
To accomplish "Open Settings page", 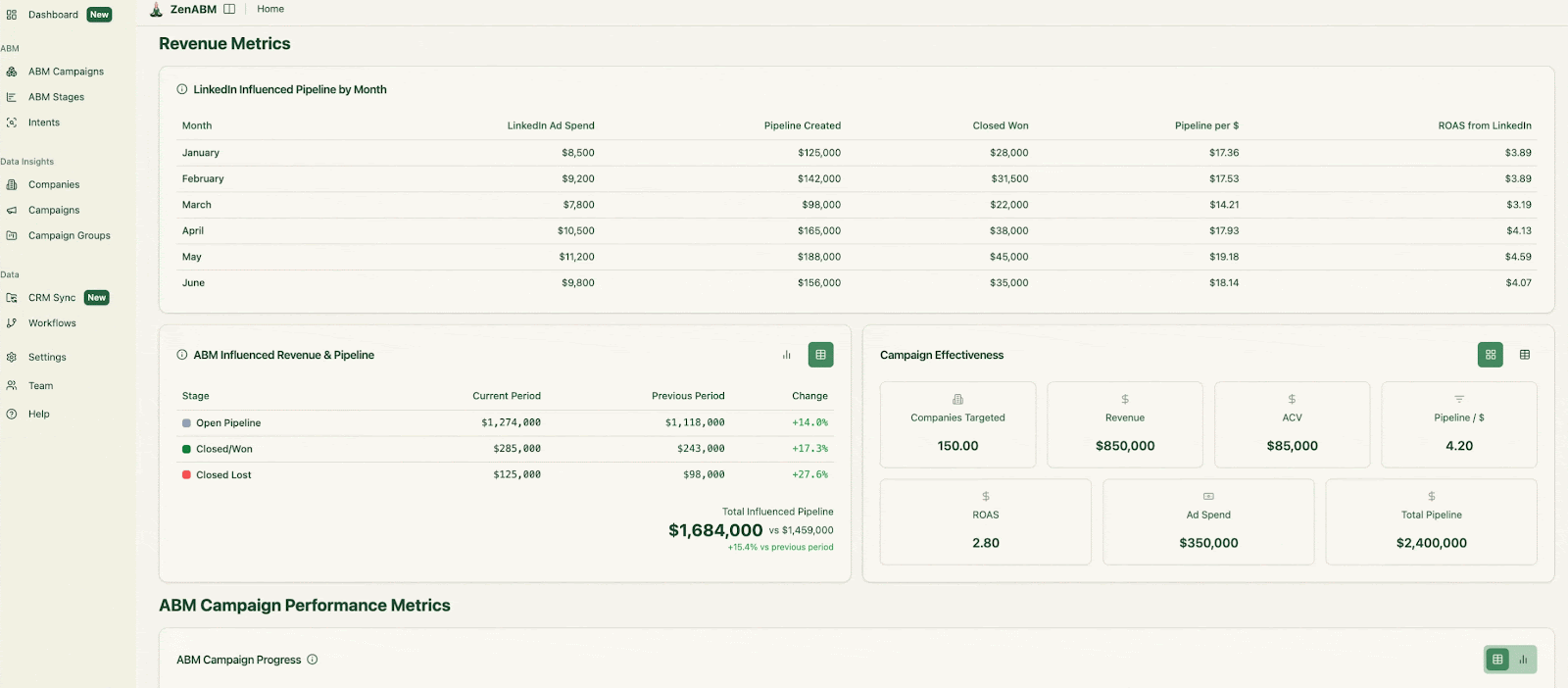I will (x=47, y=358).
